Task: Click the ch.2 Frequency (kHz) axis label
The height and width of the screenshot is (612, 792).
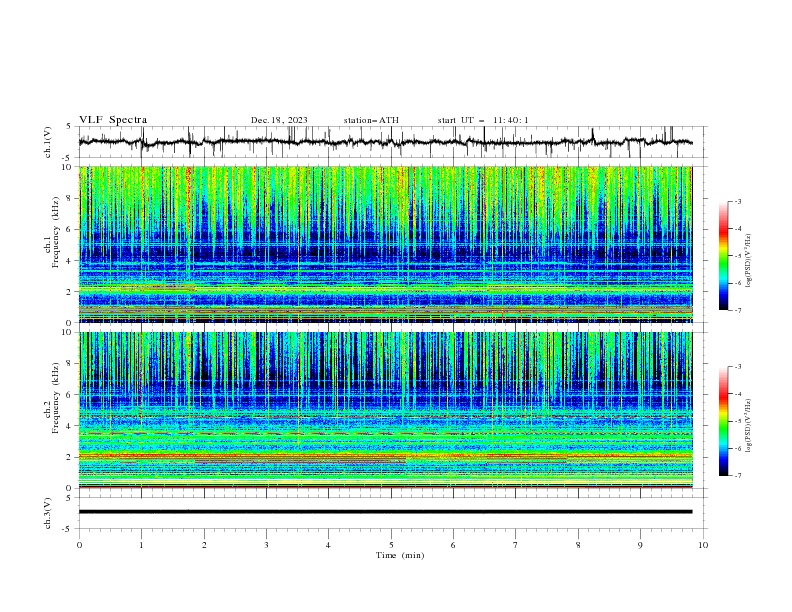Action: (52, 397)
